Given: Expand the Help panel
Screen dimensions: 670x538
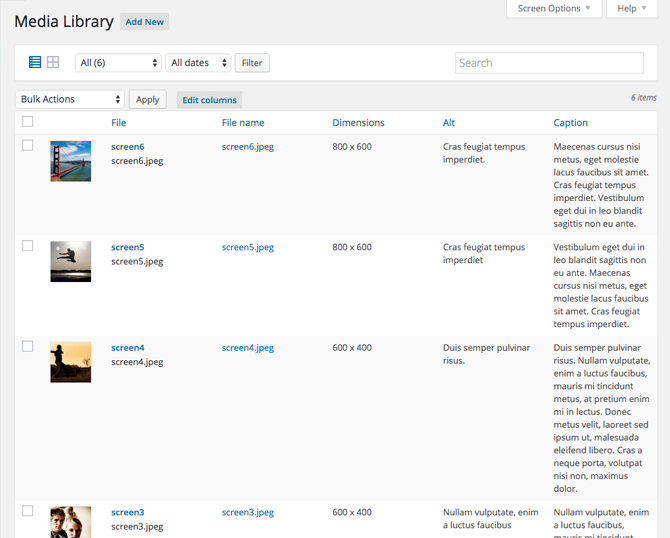Looking at the screenshot, I should (632, 9).
